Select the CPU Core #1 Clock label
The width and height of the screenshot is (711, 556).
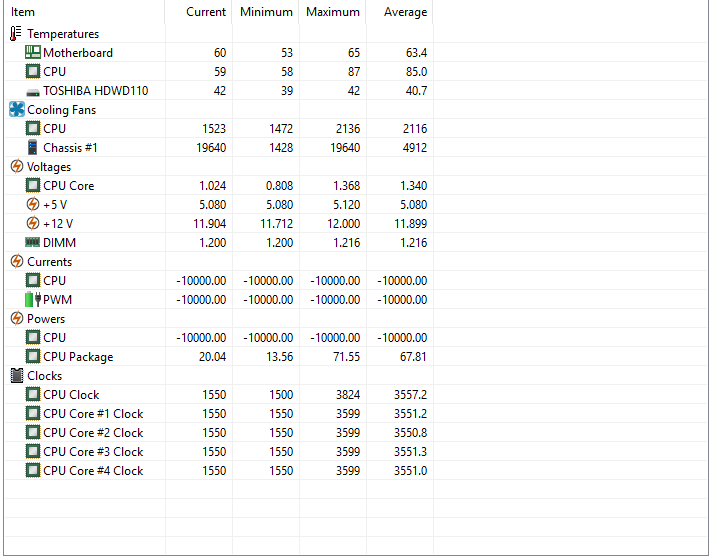click(93, 414)
